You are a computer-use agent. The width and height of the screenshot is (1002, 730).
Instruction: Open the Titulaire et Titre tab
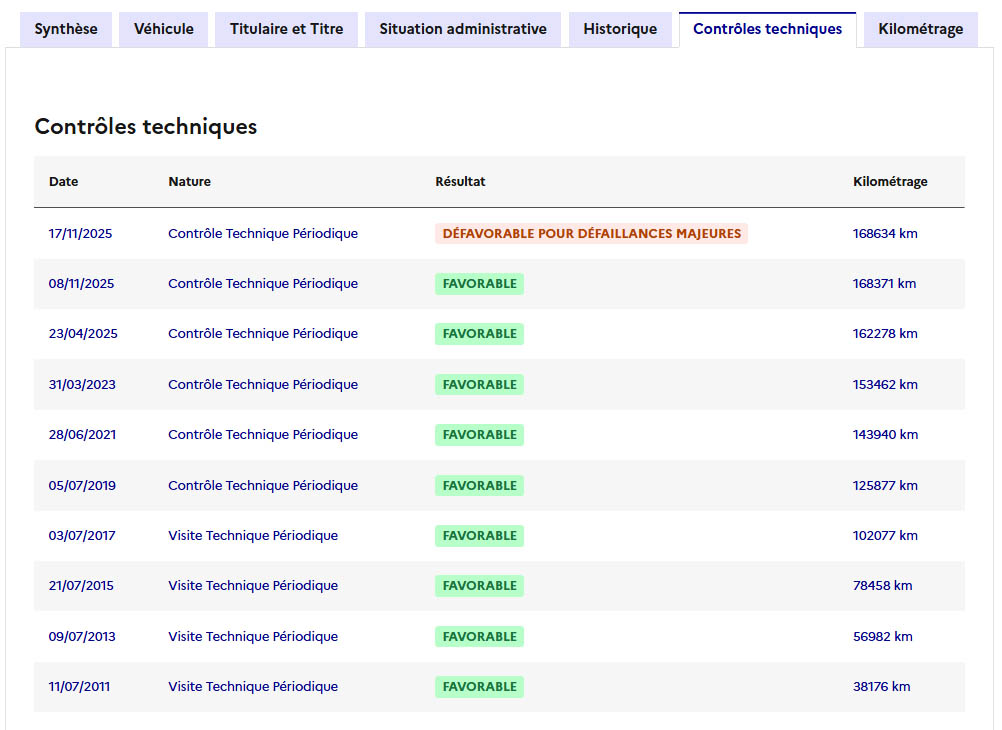286,29
